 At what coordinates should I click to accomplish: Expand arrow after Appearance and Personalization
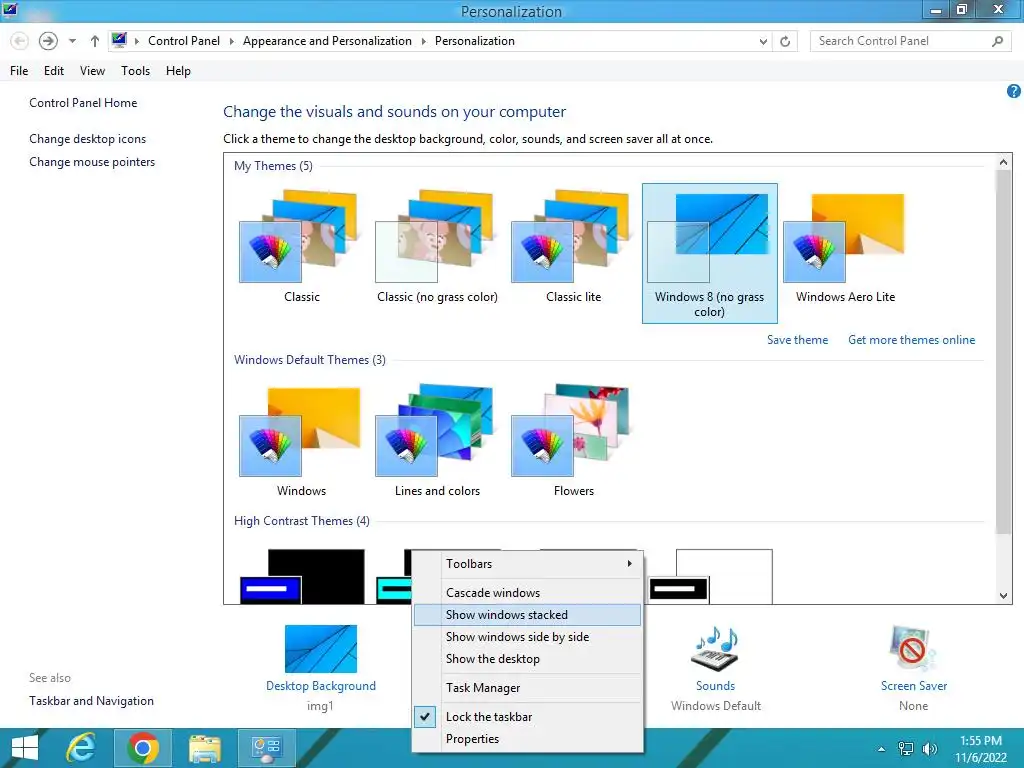423,41
